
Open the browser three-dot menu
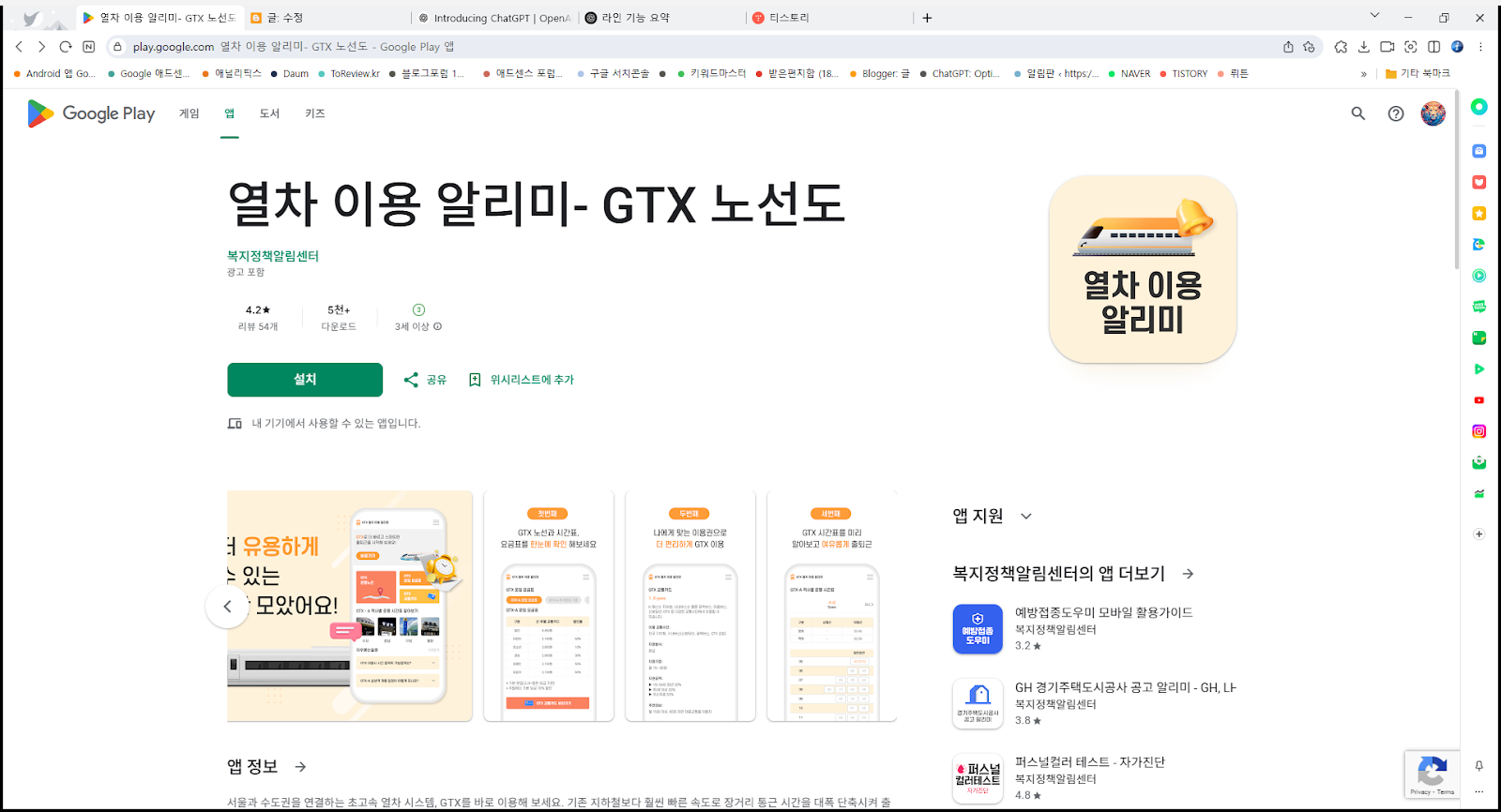tap(1481, 46)
